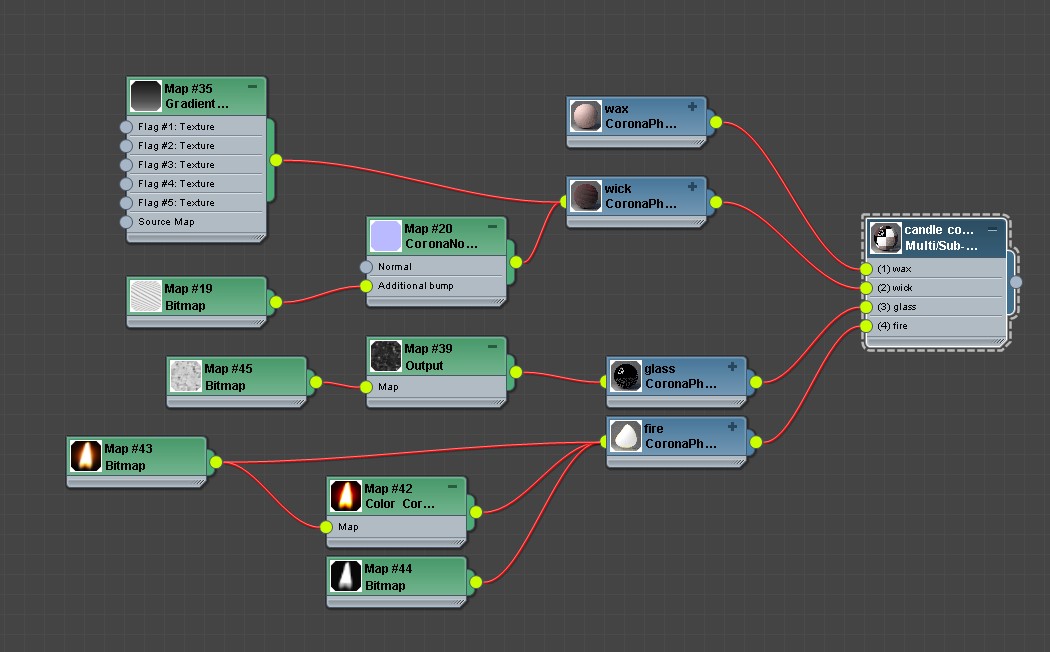
Task: Click the Source Map input socket
Action: point(126,222)
